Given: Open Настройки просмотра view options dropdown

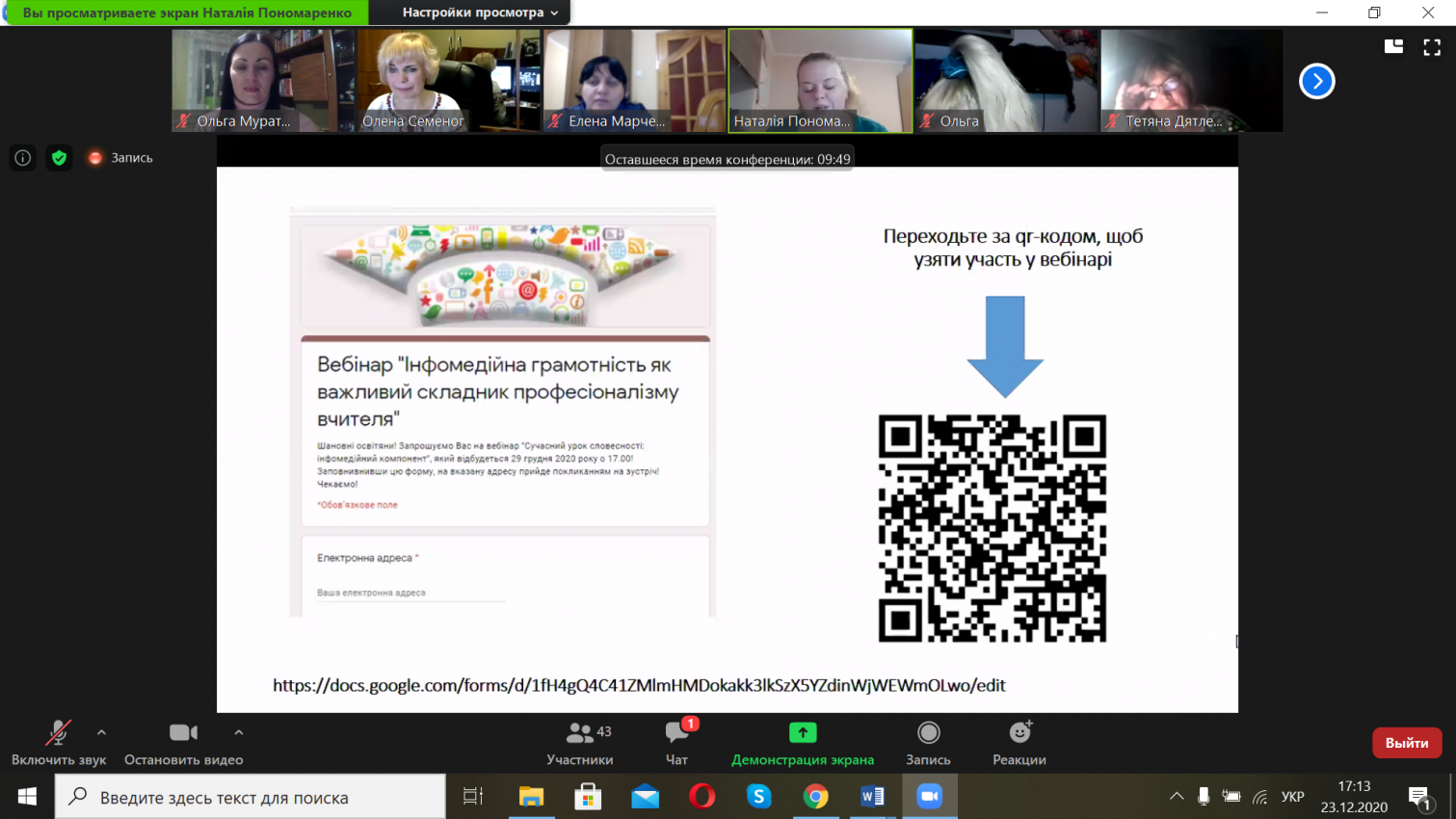Looking at the screenshot, I should 480,13.
